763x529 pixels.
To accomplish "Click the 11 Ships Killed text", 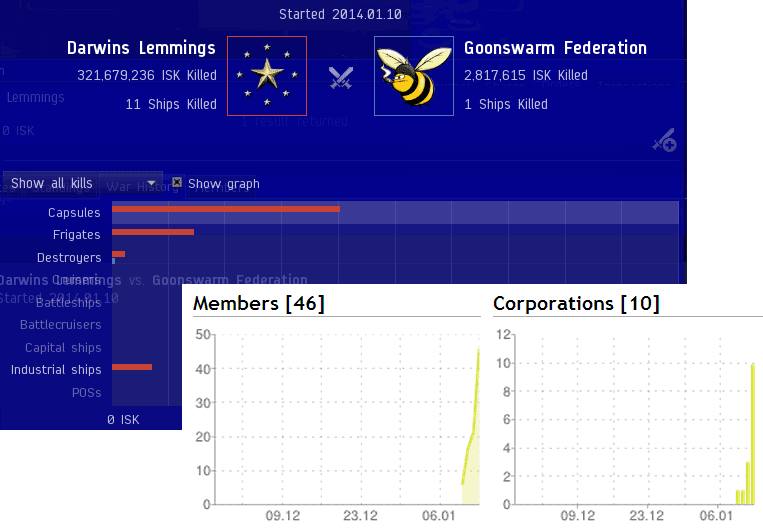I will [x=171, y=104].
